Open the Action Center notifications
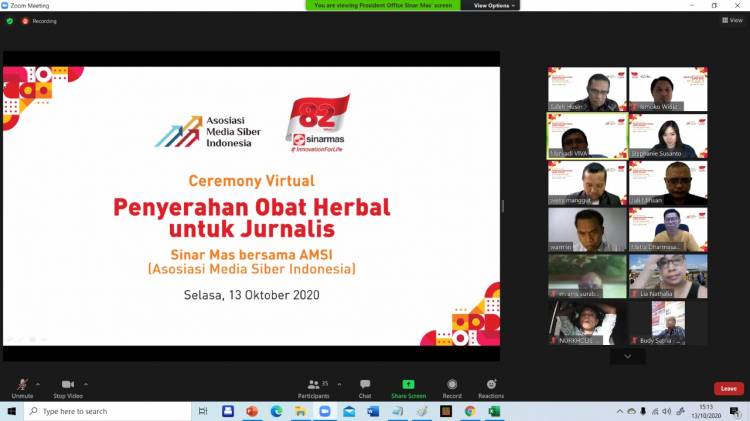750x421 pixels. pyautogui.click(x=735, y=411)
